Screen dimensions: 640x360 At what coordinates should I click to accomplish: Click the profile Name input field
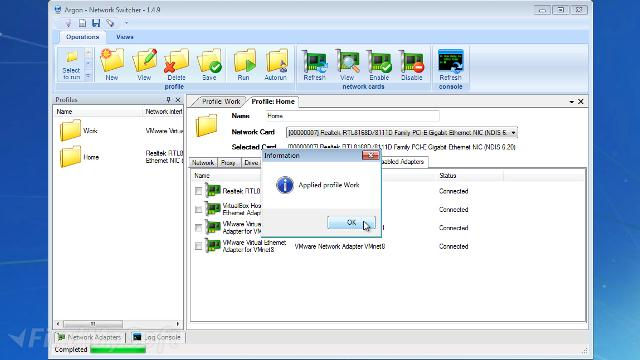352,116
